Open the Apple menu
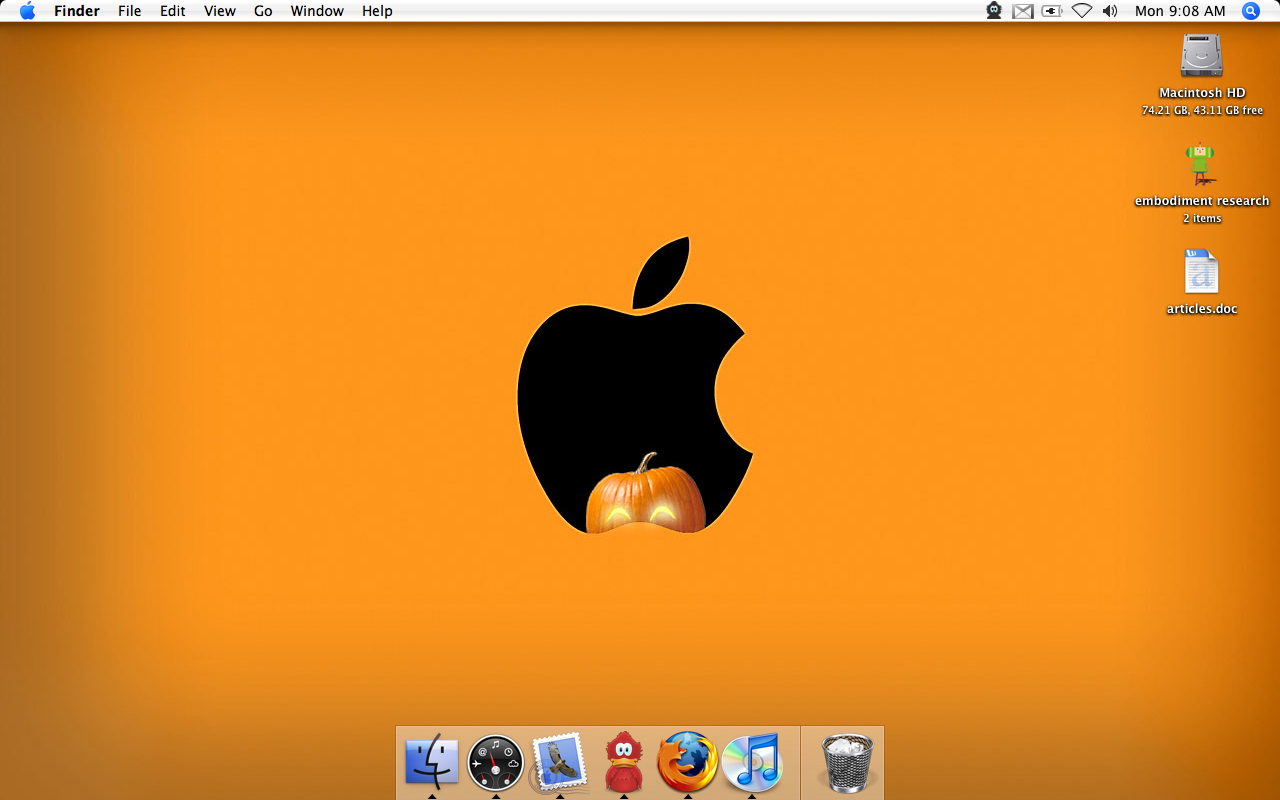1280x800 pixels. point(27,11)
